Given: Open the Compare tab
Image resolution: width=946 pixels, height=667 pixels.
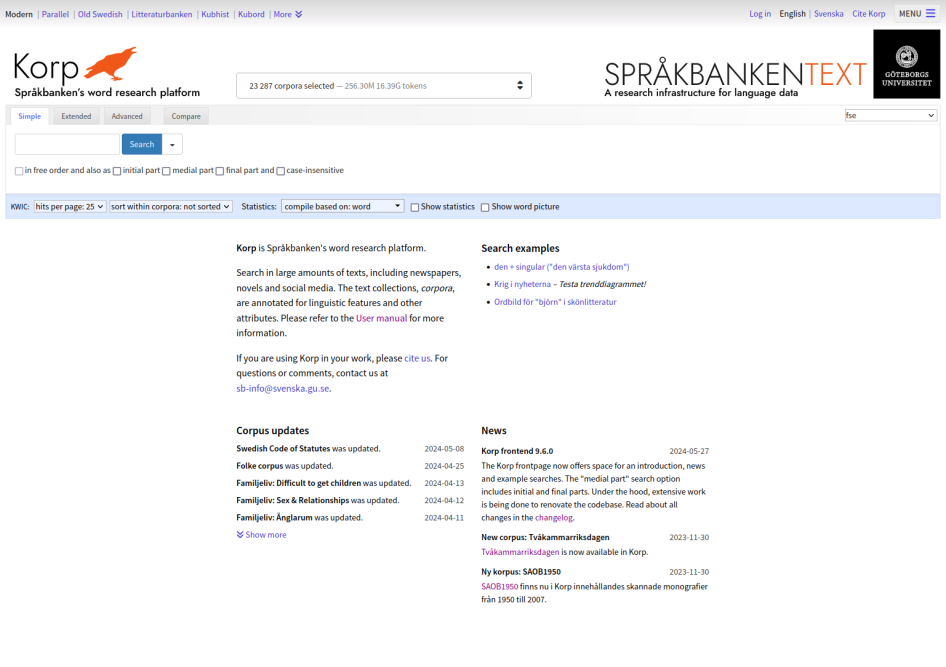Looking at the screenshot, I should [x=186, y=116].
